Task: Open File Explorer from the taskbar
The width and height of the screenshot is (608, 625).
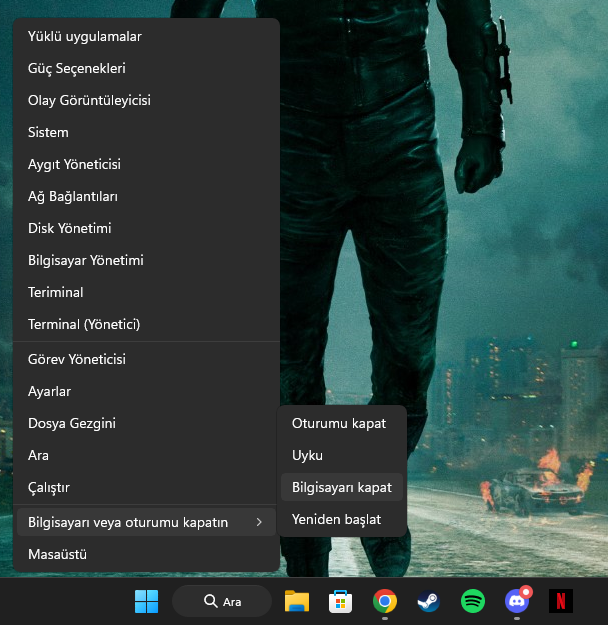Action: [x=297, y=601]
